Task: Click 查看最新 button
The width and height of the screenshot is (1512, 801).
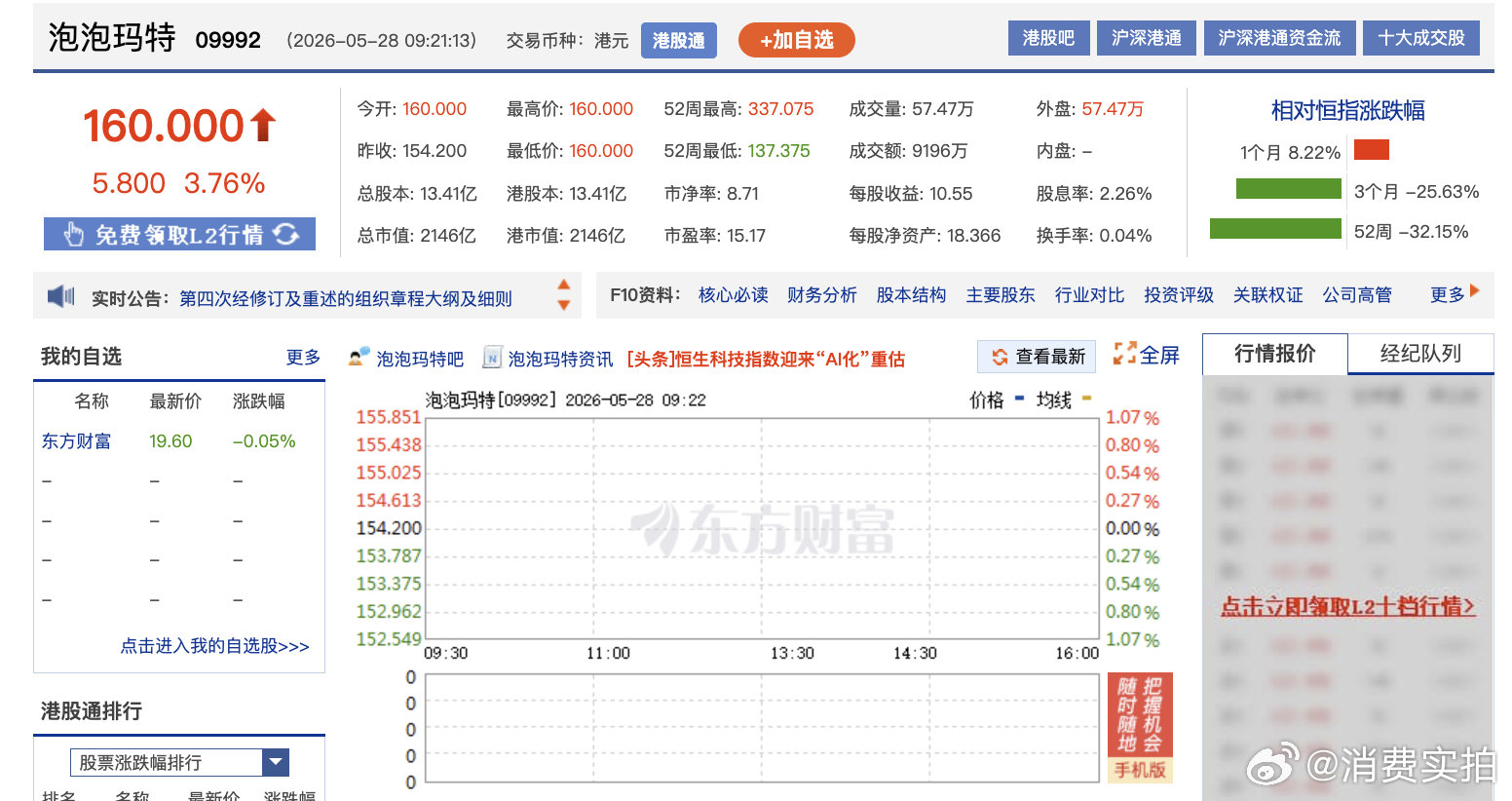Action: pyautogui.click(x=1037, y=357)
